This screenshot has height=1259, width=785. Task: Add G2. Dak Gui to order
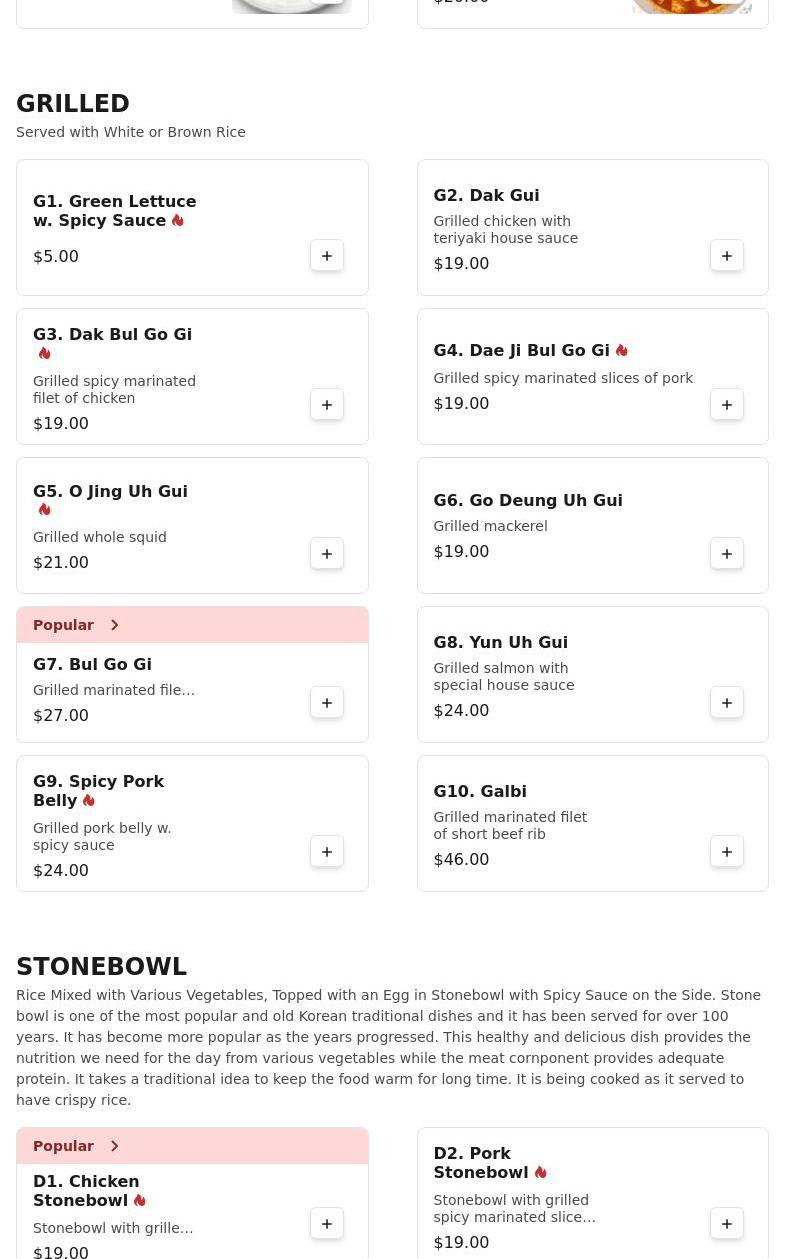click(x=727, y=256)
